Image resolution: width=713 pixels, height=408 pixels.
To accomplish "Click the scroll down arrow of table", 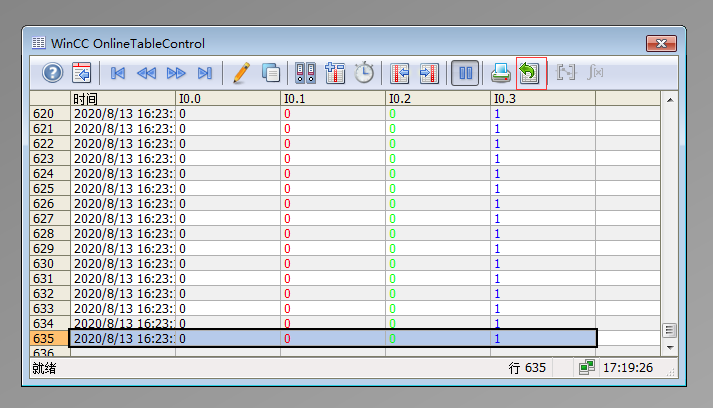I will pos(670,348).
